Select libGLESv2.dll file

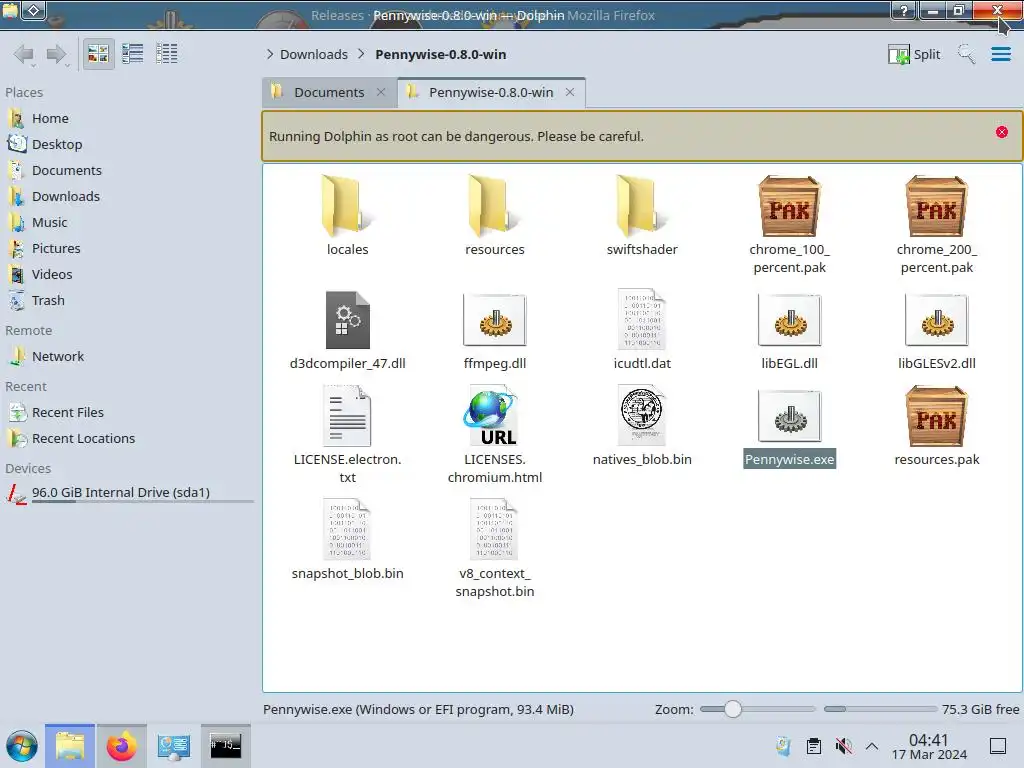pos(936,330)
